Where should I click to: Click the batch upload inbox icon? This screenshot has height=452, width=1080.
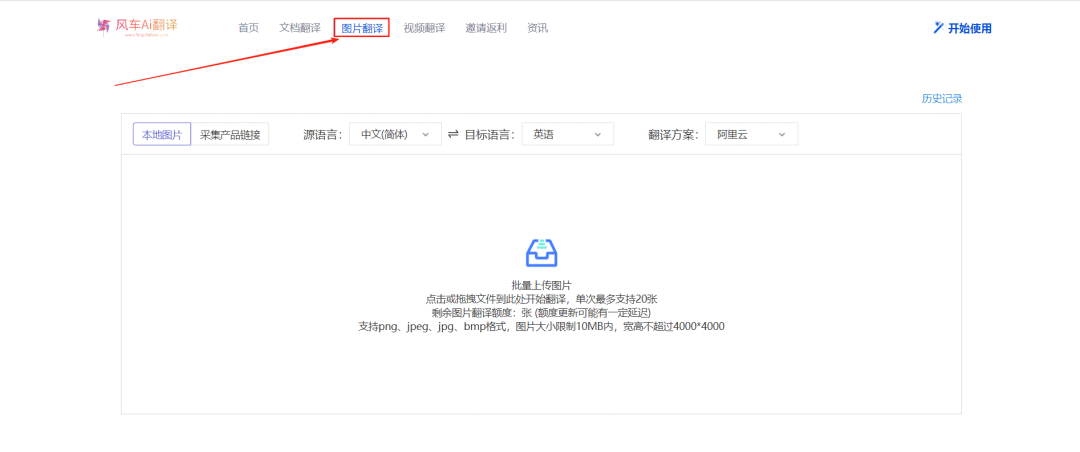click(x=541, y=253)
